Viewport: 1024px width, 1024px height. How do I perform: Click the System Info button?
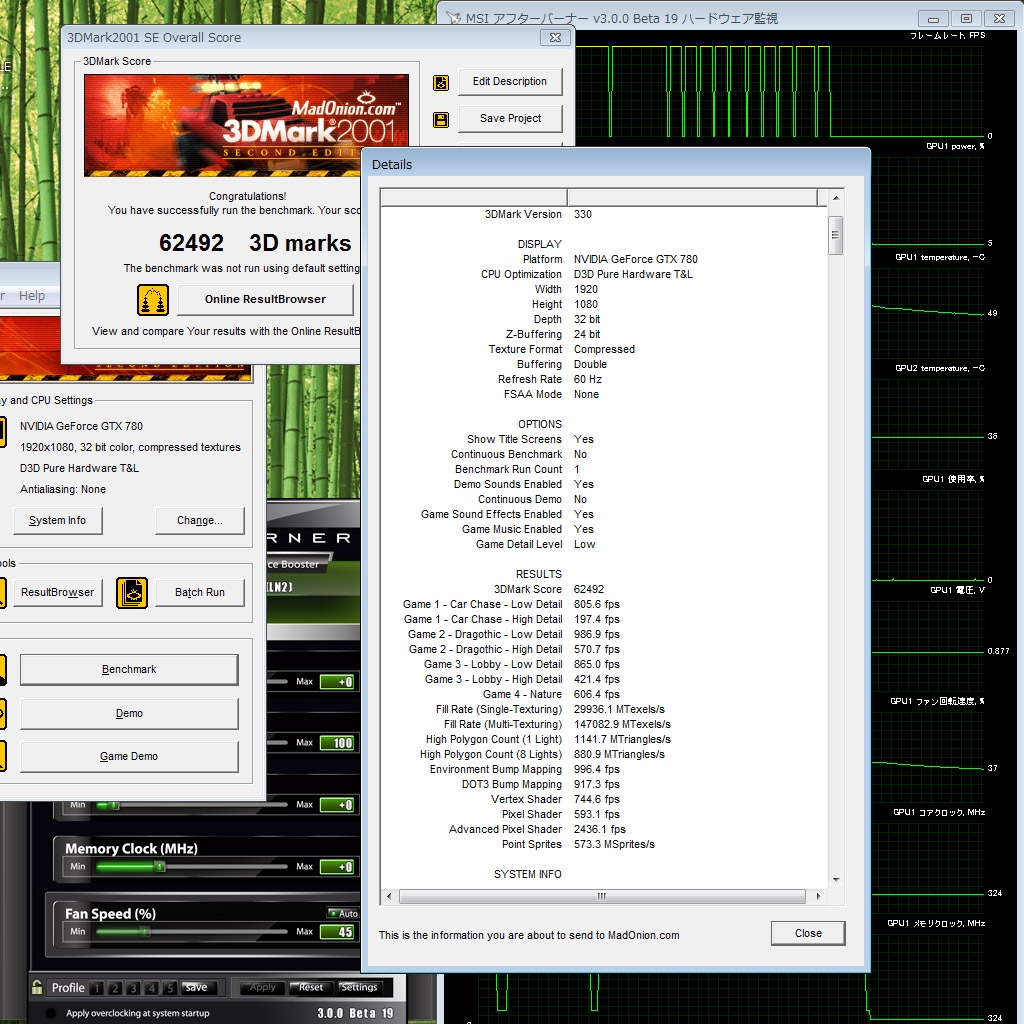coord(57,520)
